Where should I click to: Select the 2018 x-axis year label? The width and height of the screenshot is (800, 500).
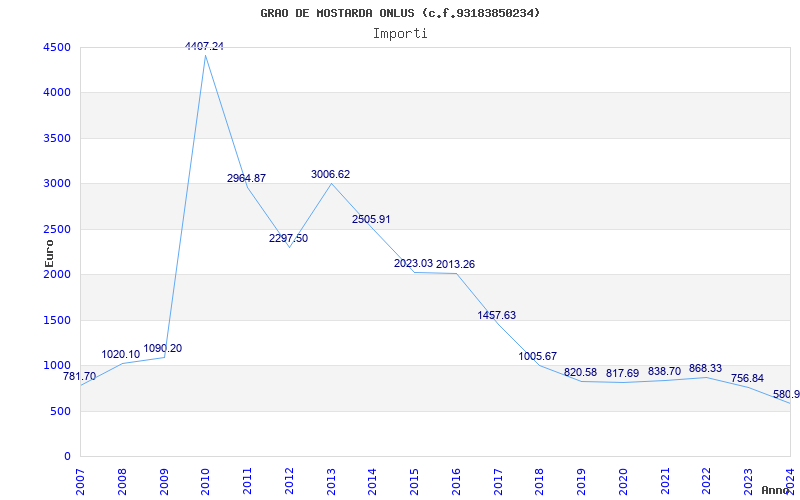(x=540, y=482)
